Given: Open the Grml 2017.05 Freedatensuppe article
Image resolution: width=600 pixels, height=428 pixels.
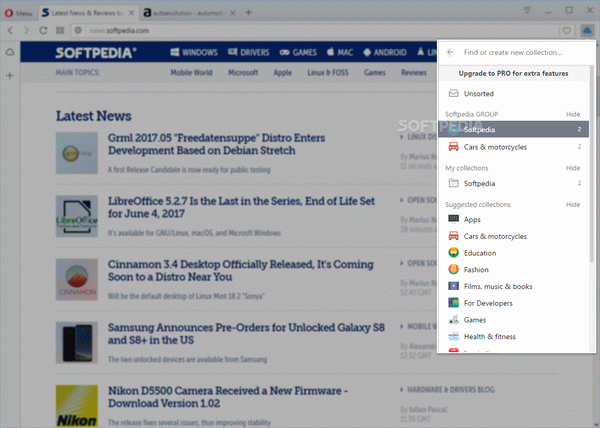Looking at the screenshot, I should click(x=216, y=144).
